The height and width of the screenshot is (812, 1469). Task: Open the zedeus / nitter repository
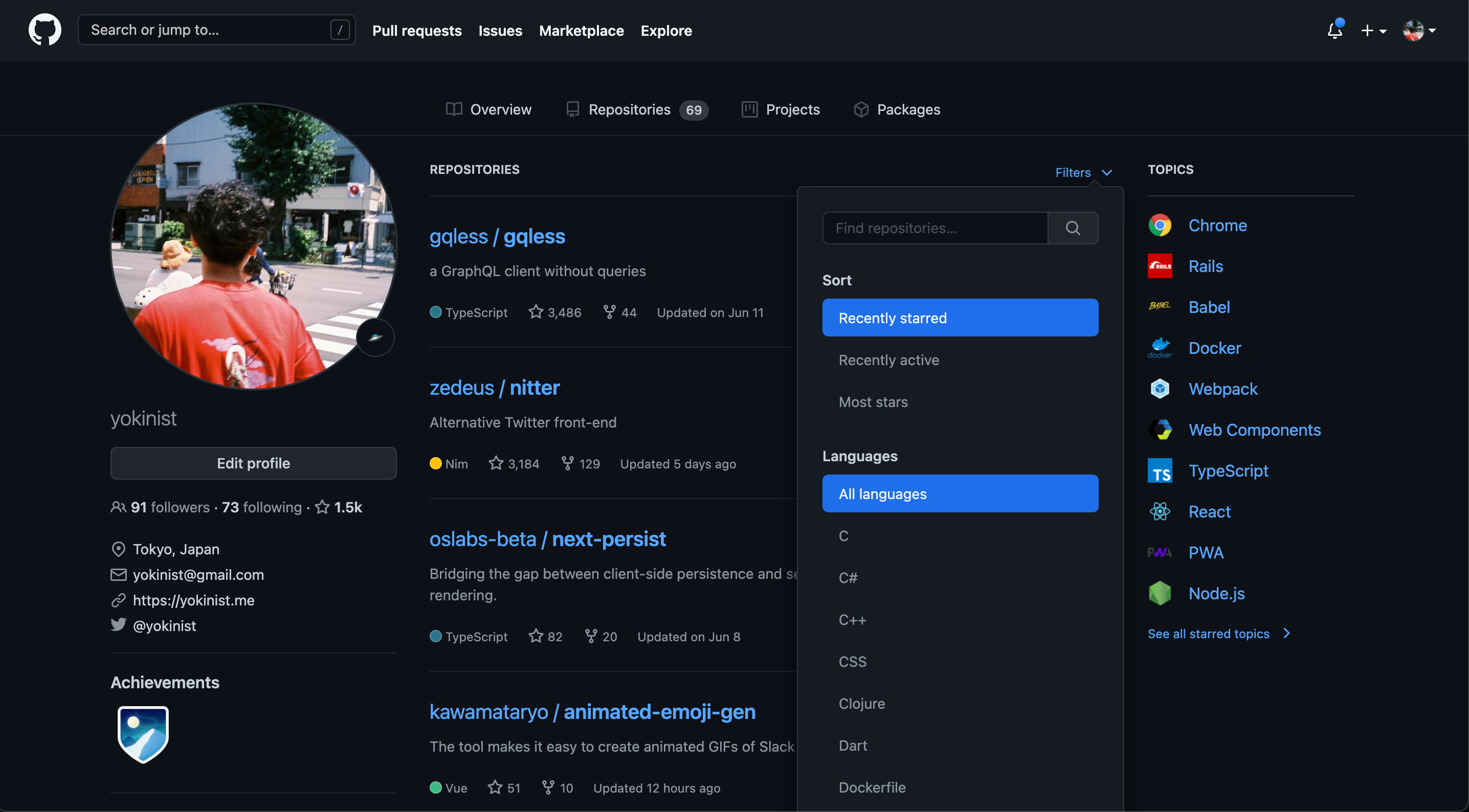(x=495, y=388)
